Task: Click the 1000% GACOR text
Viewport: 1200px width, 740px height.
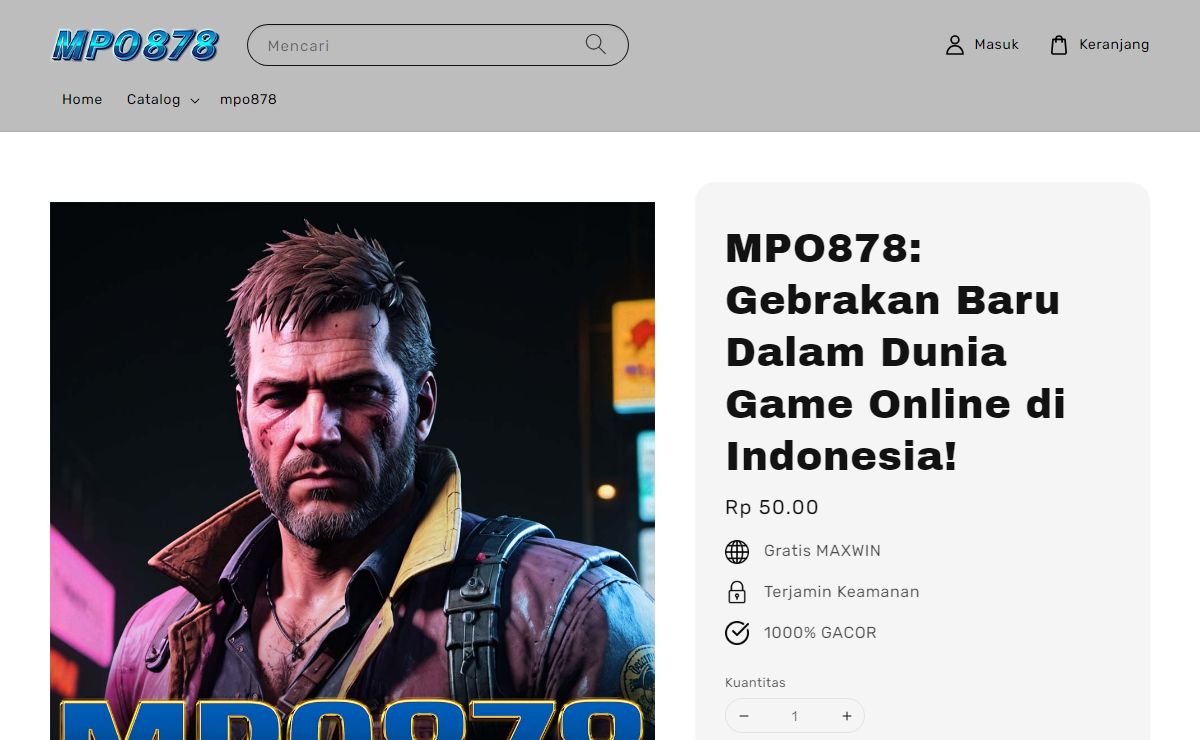Action: pos(820,633)
